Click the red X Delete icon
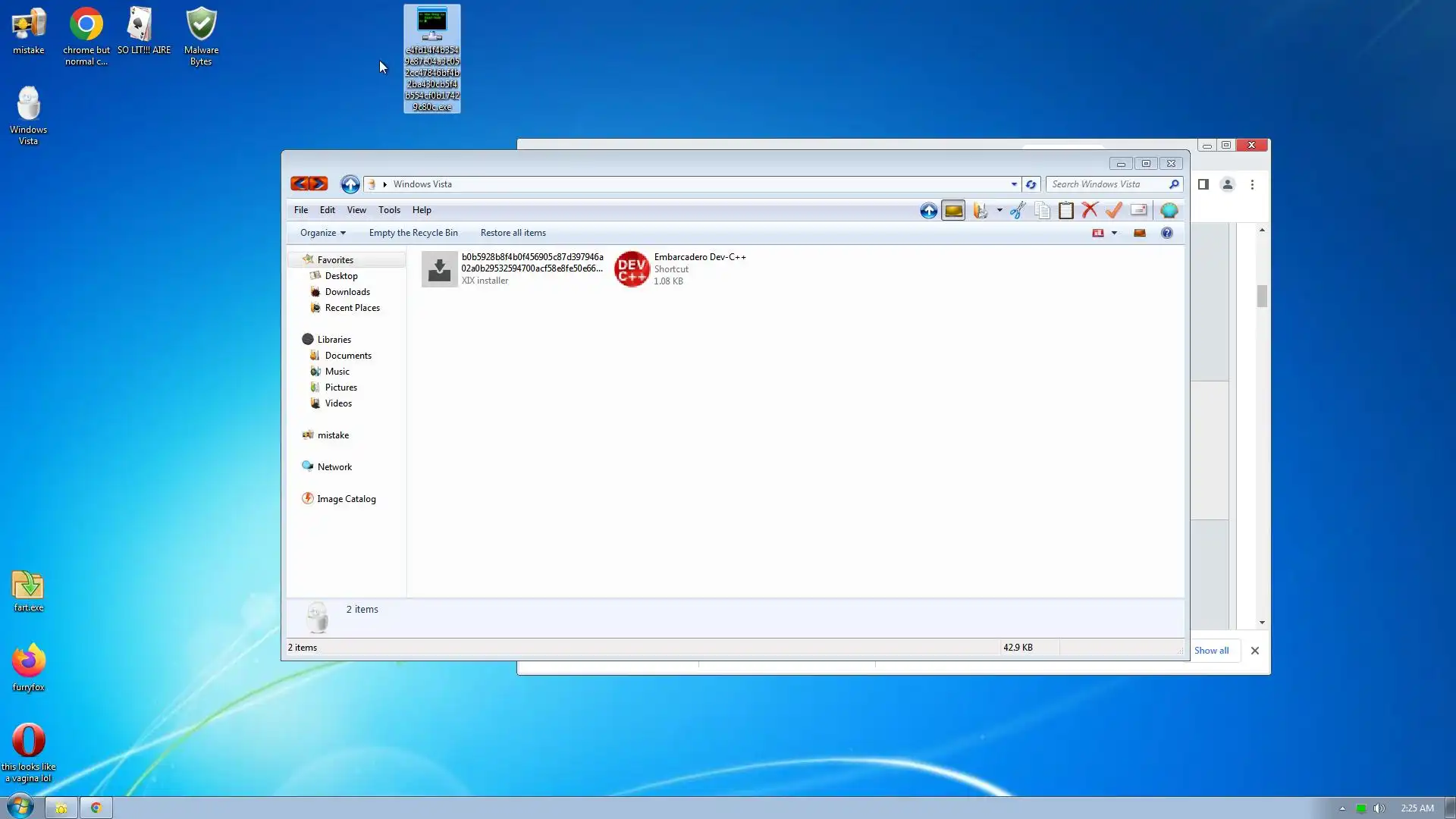 click(x=1090, y=211)
